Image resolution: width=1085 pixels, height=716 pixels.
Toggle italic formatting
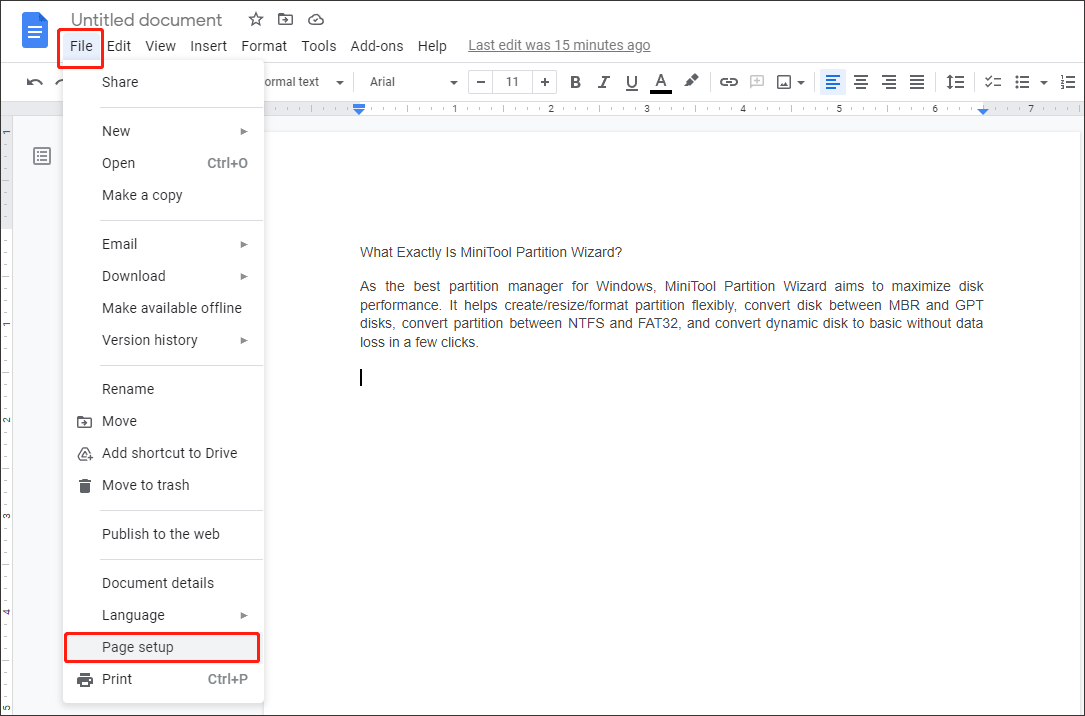point(603,82)
